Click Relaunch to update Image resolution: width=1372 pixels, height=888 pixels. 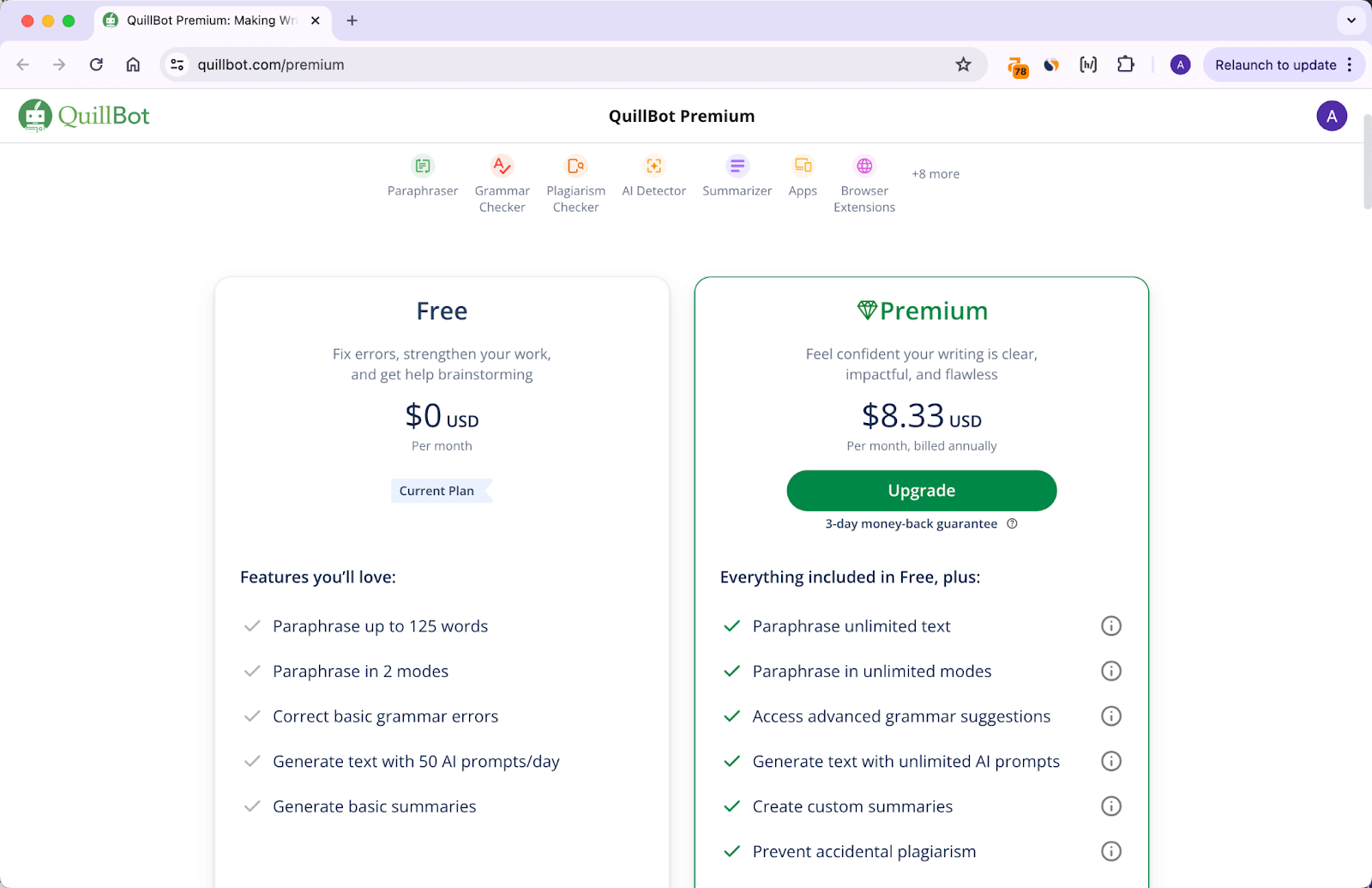(x=1275, y=65)
